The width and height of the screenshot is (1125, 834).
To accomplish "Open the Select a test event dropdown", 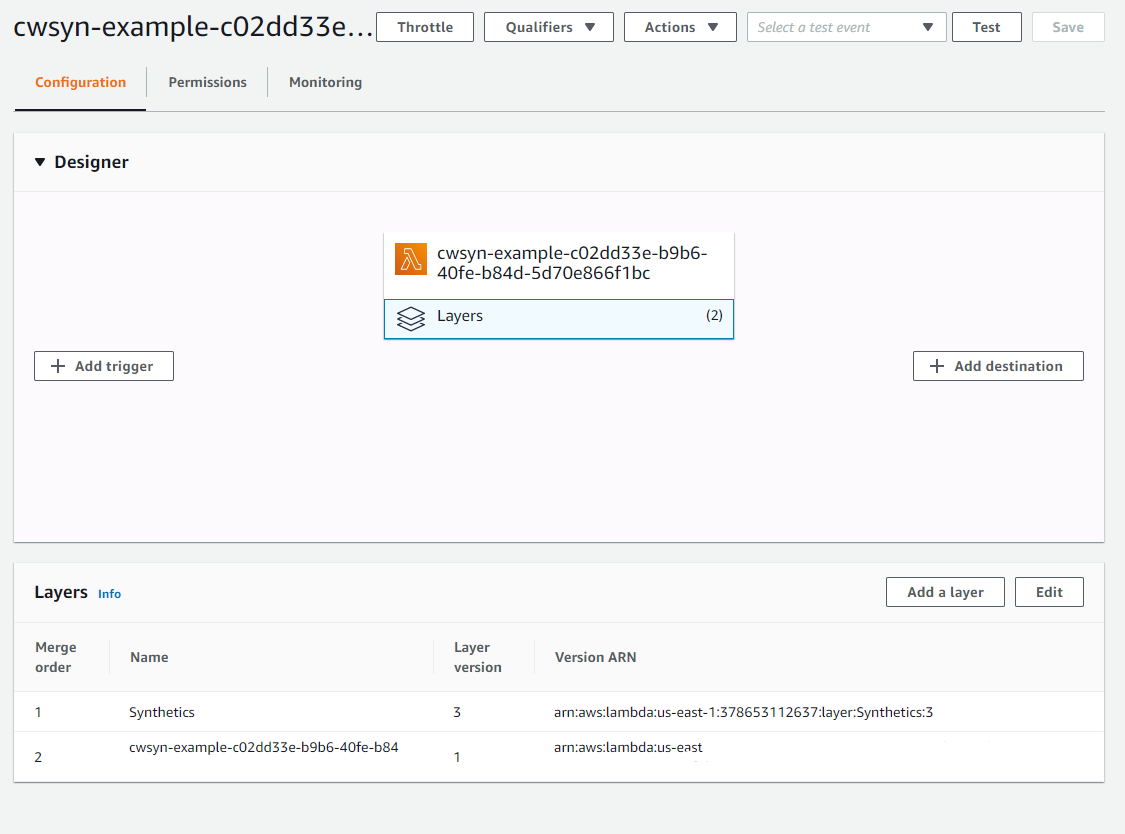I will click(x=846, y=27).
